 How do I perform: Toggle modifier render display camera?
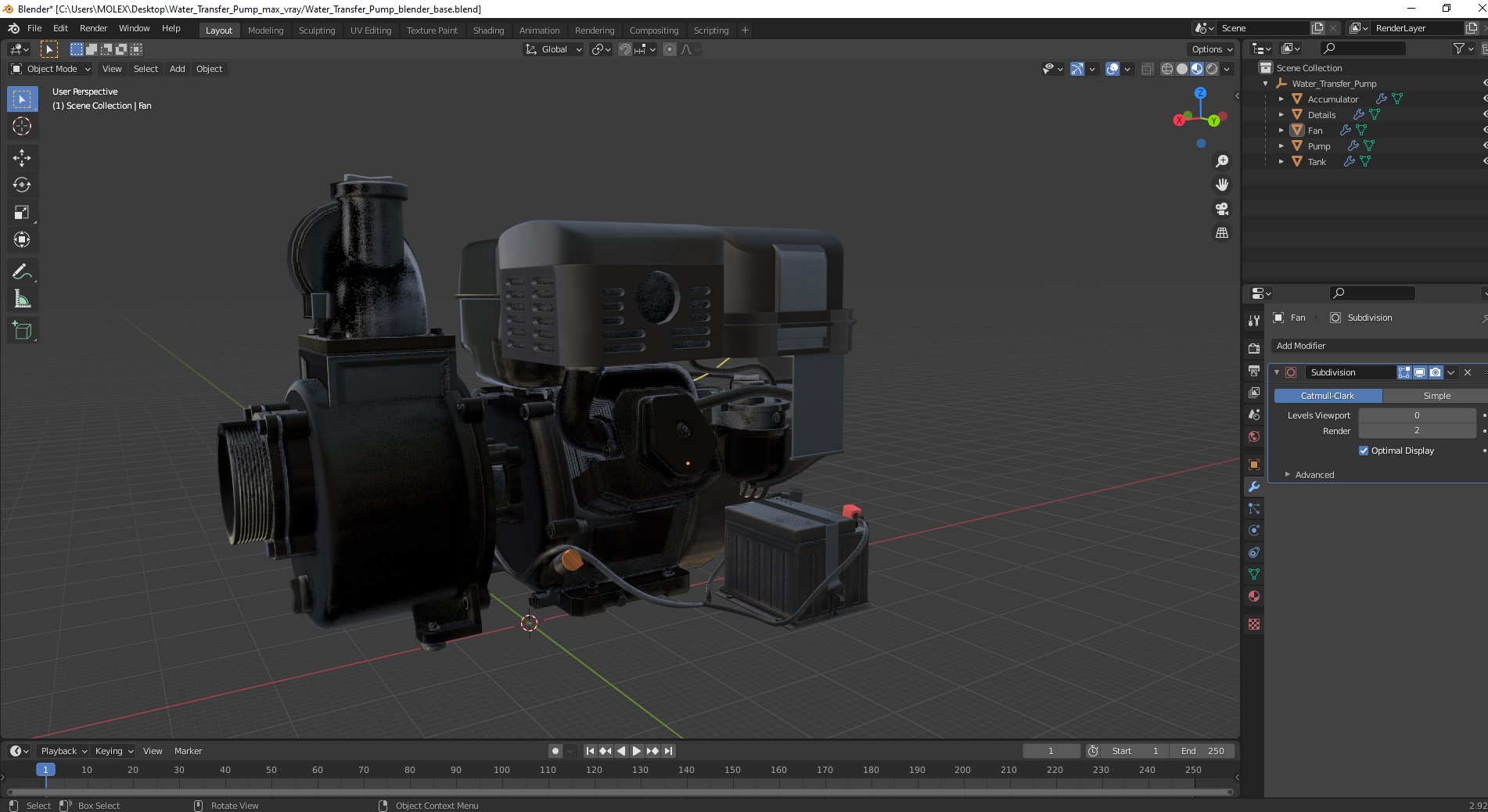tap(1435, 372)
